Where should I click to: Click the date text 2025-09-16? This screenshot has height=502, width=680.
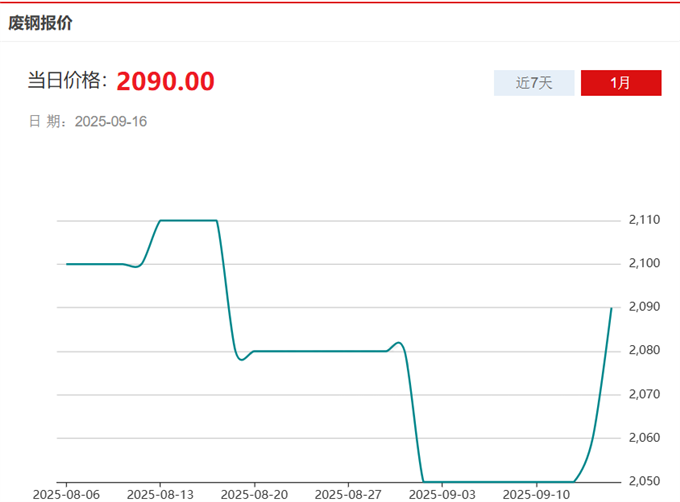click(x=111, y=122)
